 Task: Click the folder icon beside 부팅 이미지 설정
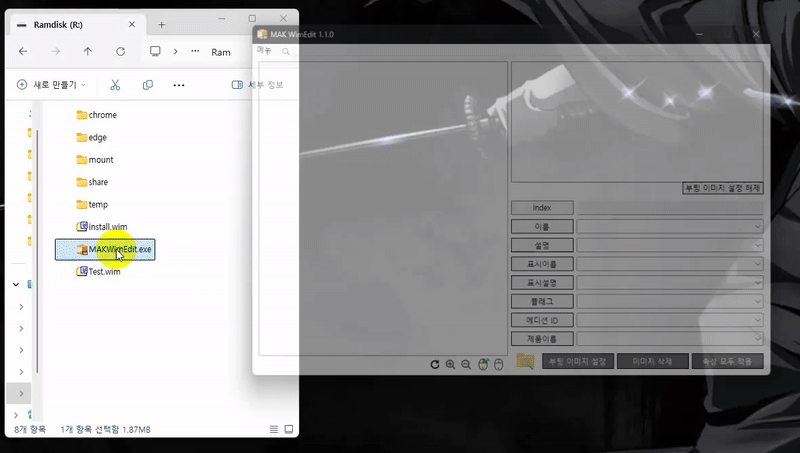tap(525, 361)
